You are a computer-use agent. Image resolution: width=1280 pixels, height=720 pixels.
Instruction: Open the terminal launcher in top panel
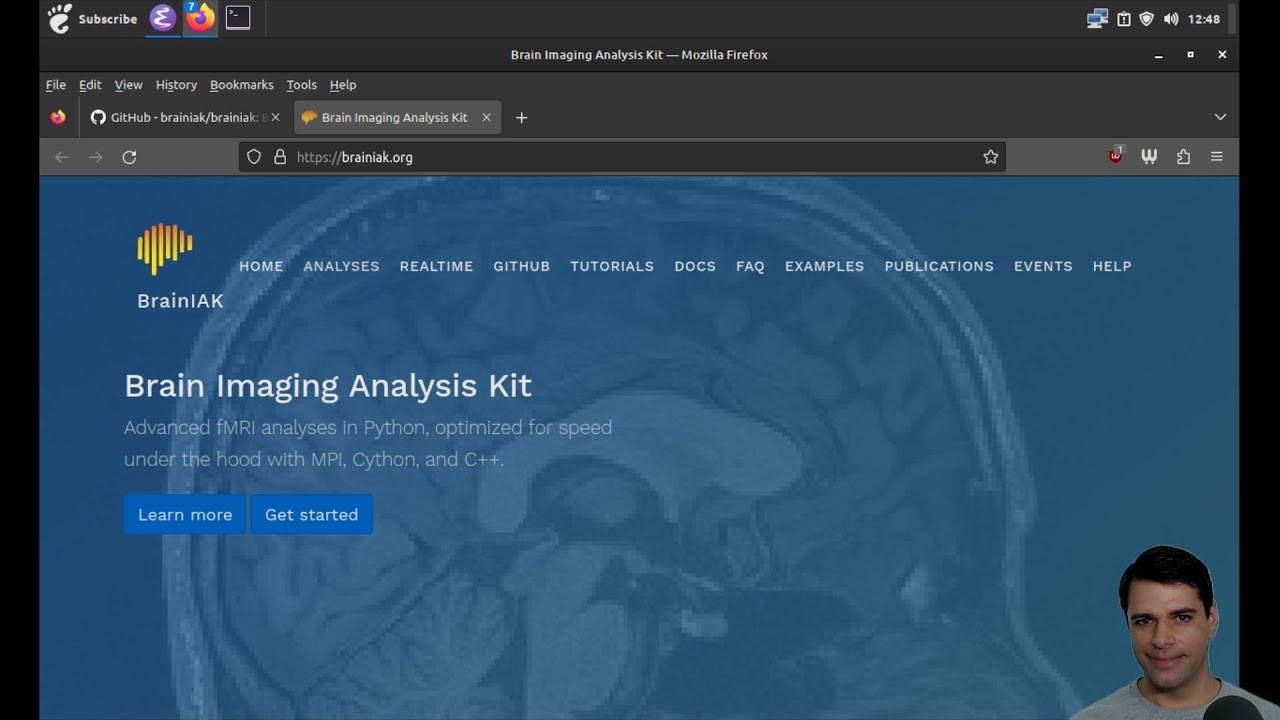(x=237, y=17)
